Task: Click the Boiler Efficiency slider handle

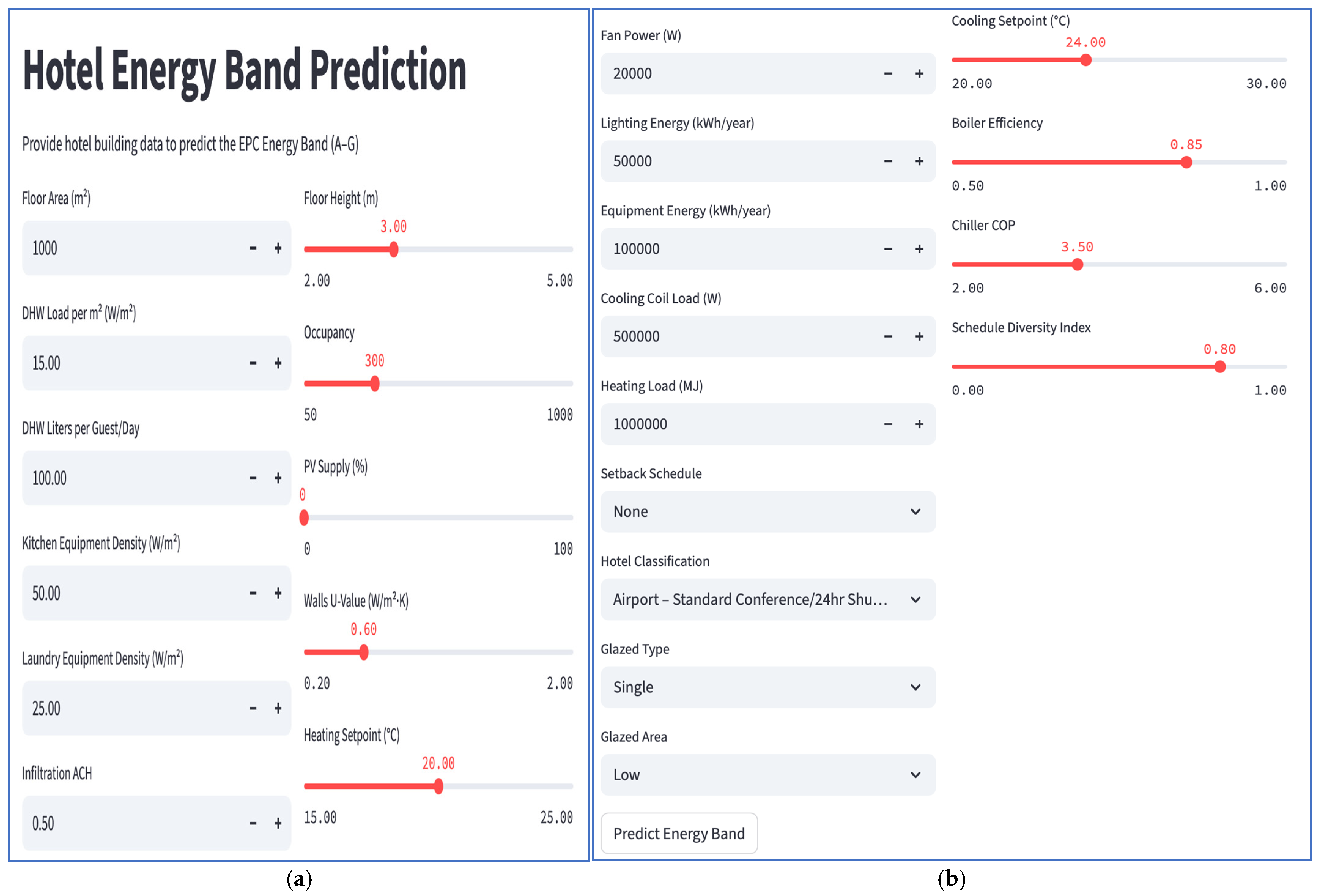Action: (x=1186, y=162)
